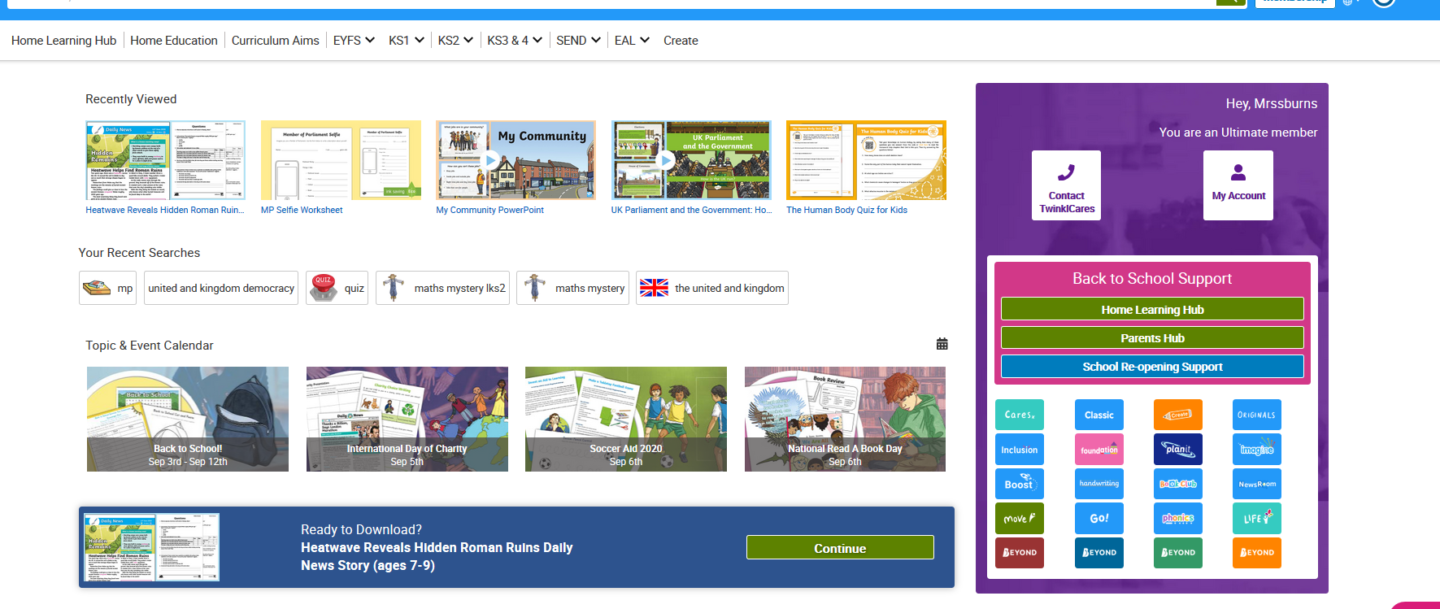1440x609 pixels.
Task: Expand the KS2 dropdown menu
Action: coord(455,40)
